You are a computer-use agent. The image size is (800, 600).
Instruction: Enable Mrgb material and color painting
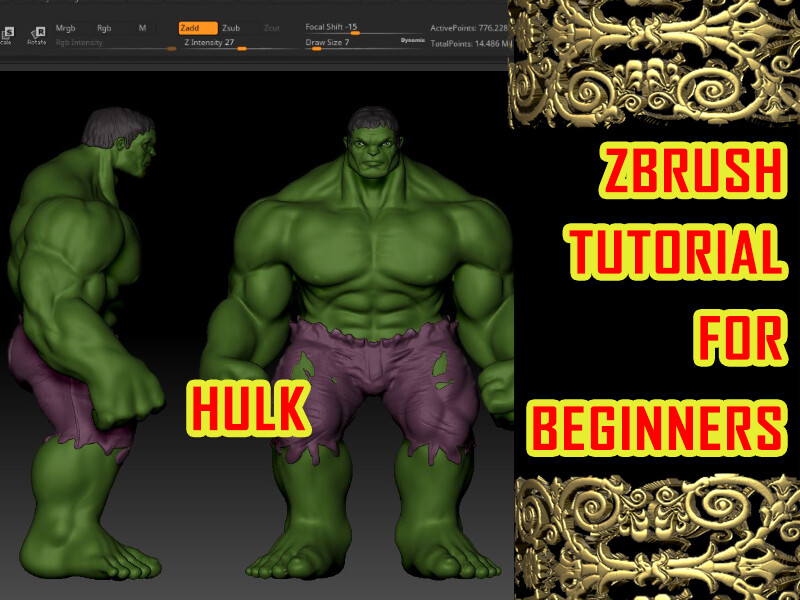(65, 29)
